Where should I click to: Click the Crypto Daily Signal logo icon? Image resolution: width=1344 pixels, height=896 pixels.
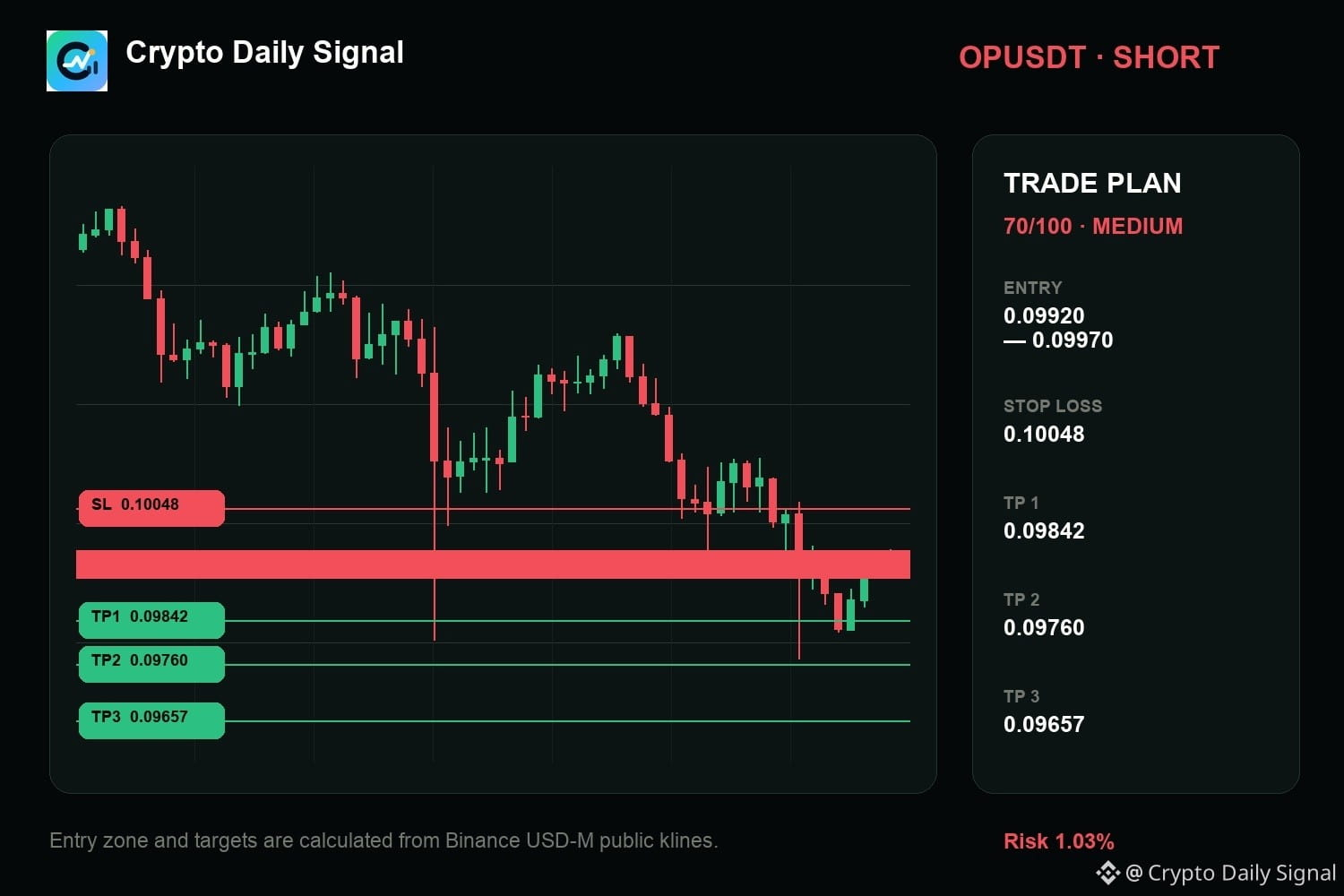pyautogui.click(x=77, y=61)
